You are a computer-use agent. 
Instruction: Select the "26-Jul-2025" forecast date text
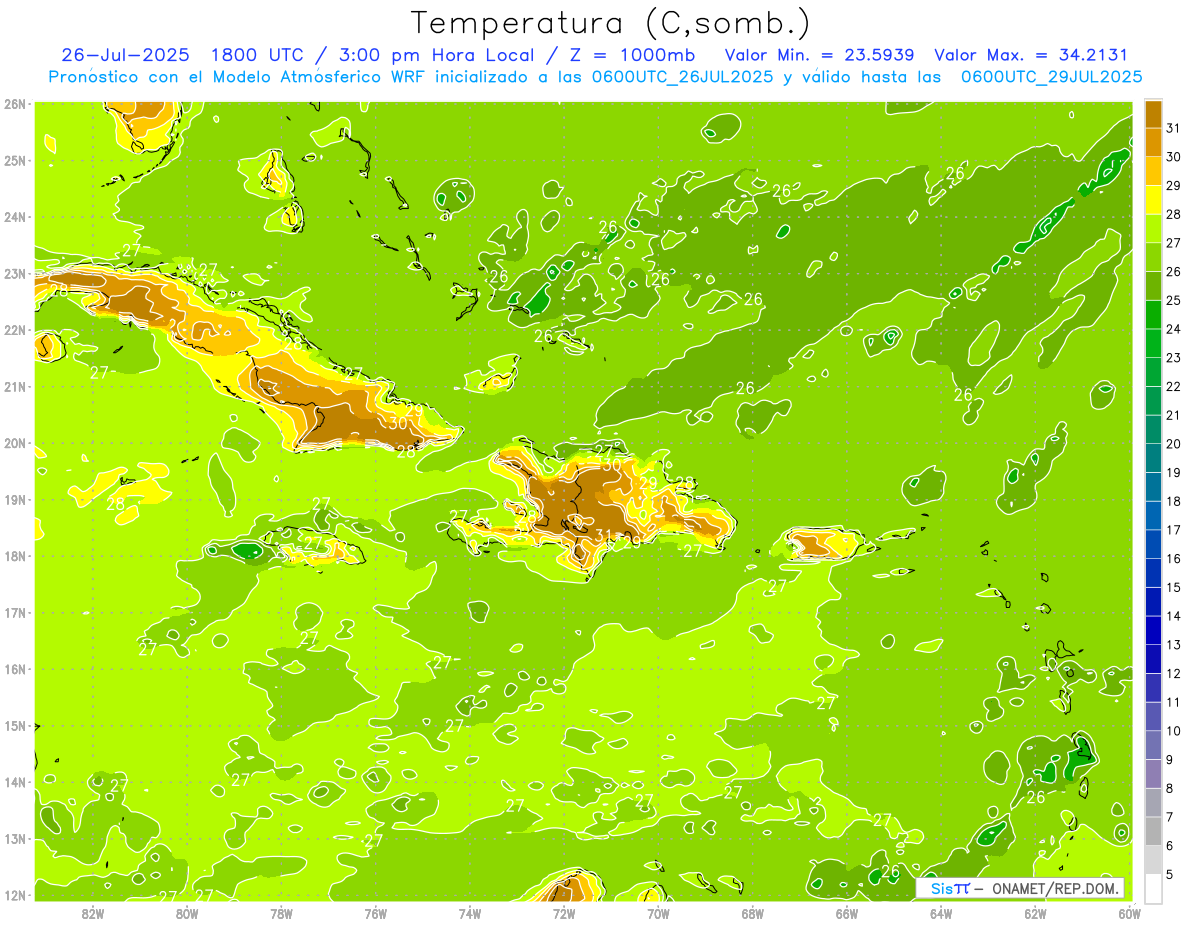[126, 55]
